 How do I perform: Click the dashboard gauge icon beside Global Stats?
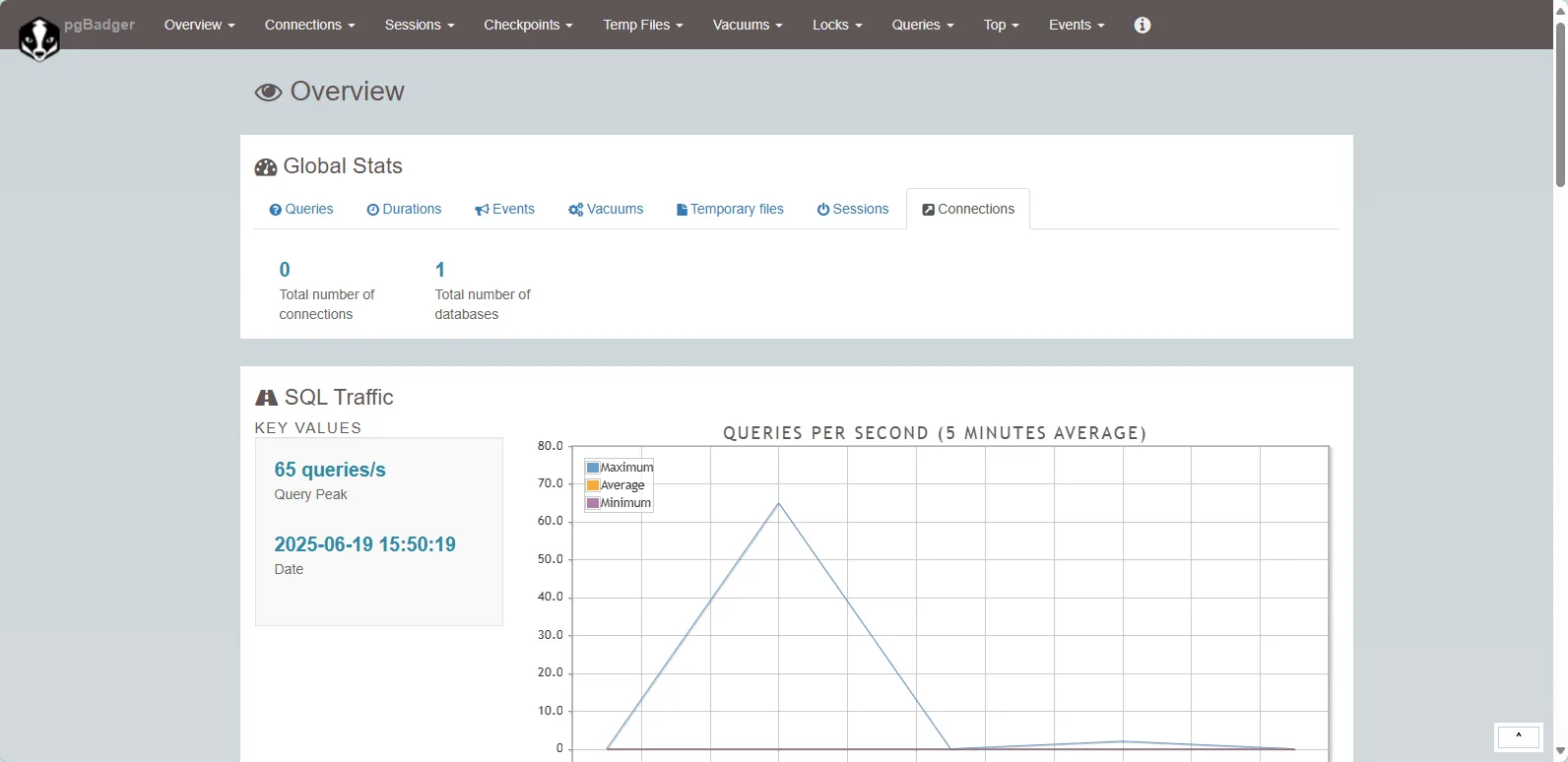pyautogui.click(x=266, y=167)
